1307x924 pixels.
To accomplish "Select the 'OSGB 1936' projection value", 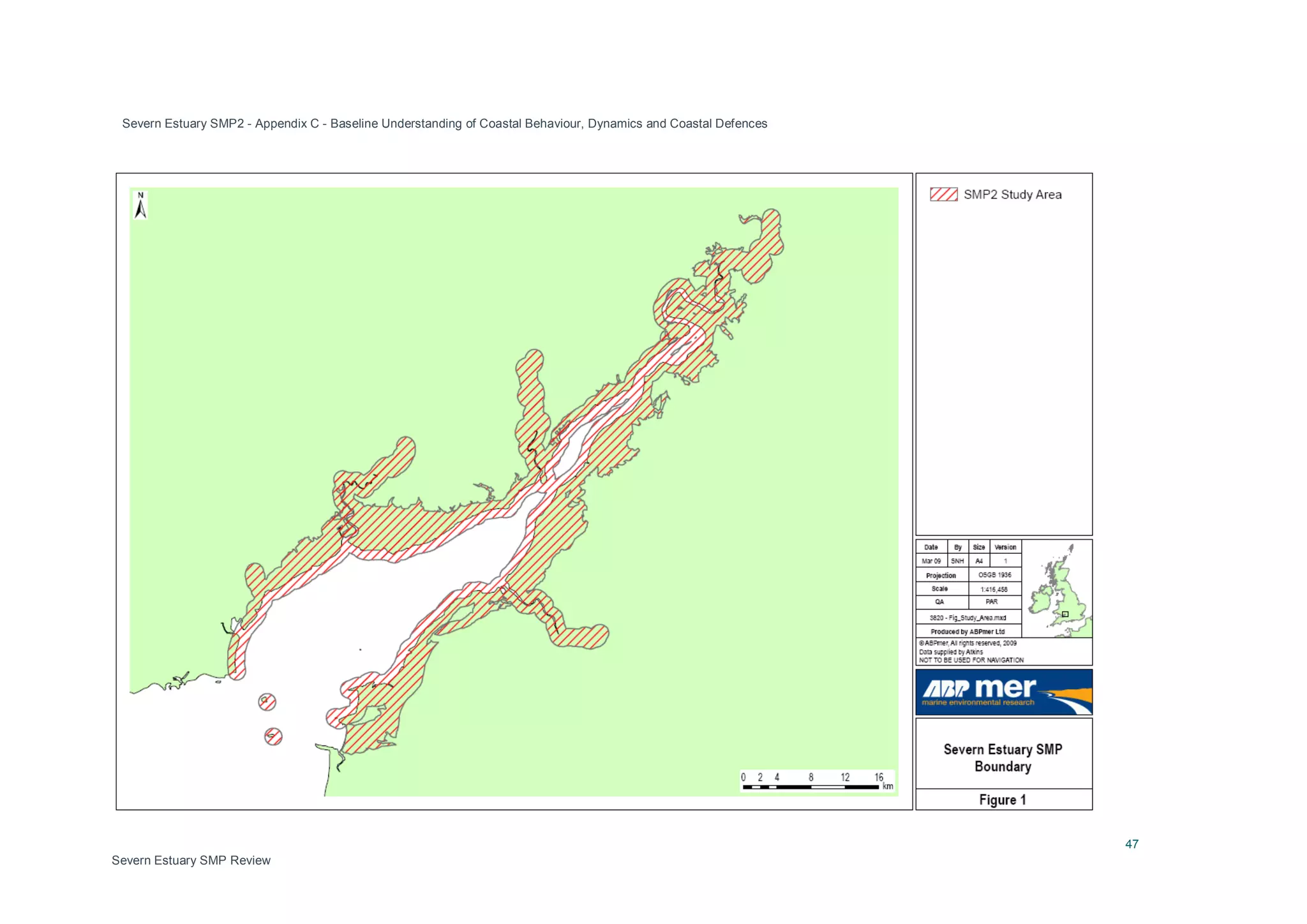I will coord(995,575).
